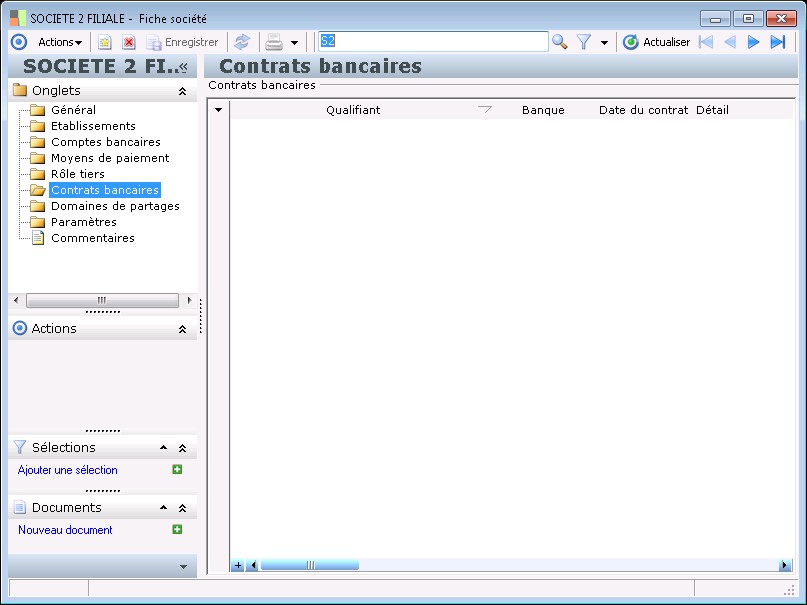Image resolution: width=807 pixels, height=605 pixels.
Task: Open the Rôle tiers folder
Action: tap(78, 174)
